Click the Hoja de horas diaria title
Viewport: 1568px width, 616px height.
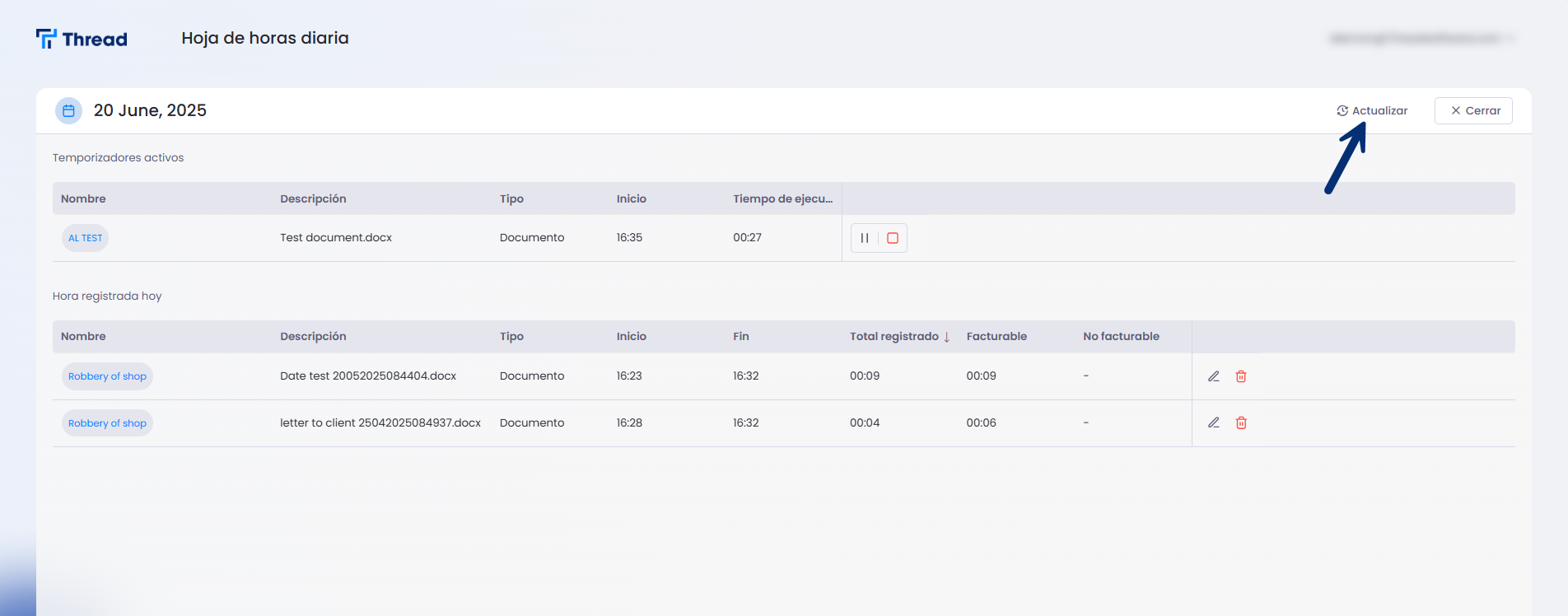265,38
